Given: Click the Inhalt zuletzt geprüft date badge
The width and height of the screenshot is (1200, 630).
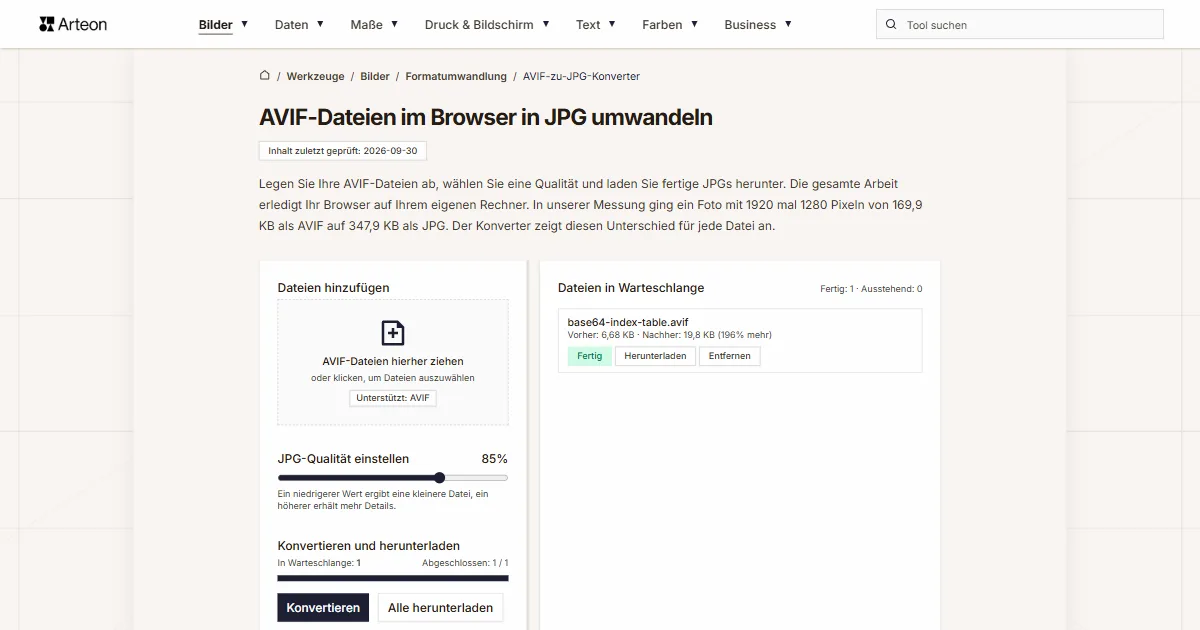Looking at the screenshot, I should click(x=343, y=151).
